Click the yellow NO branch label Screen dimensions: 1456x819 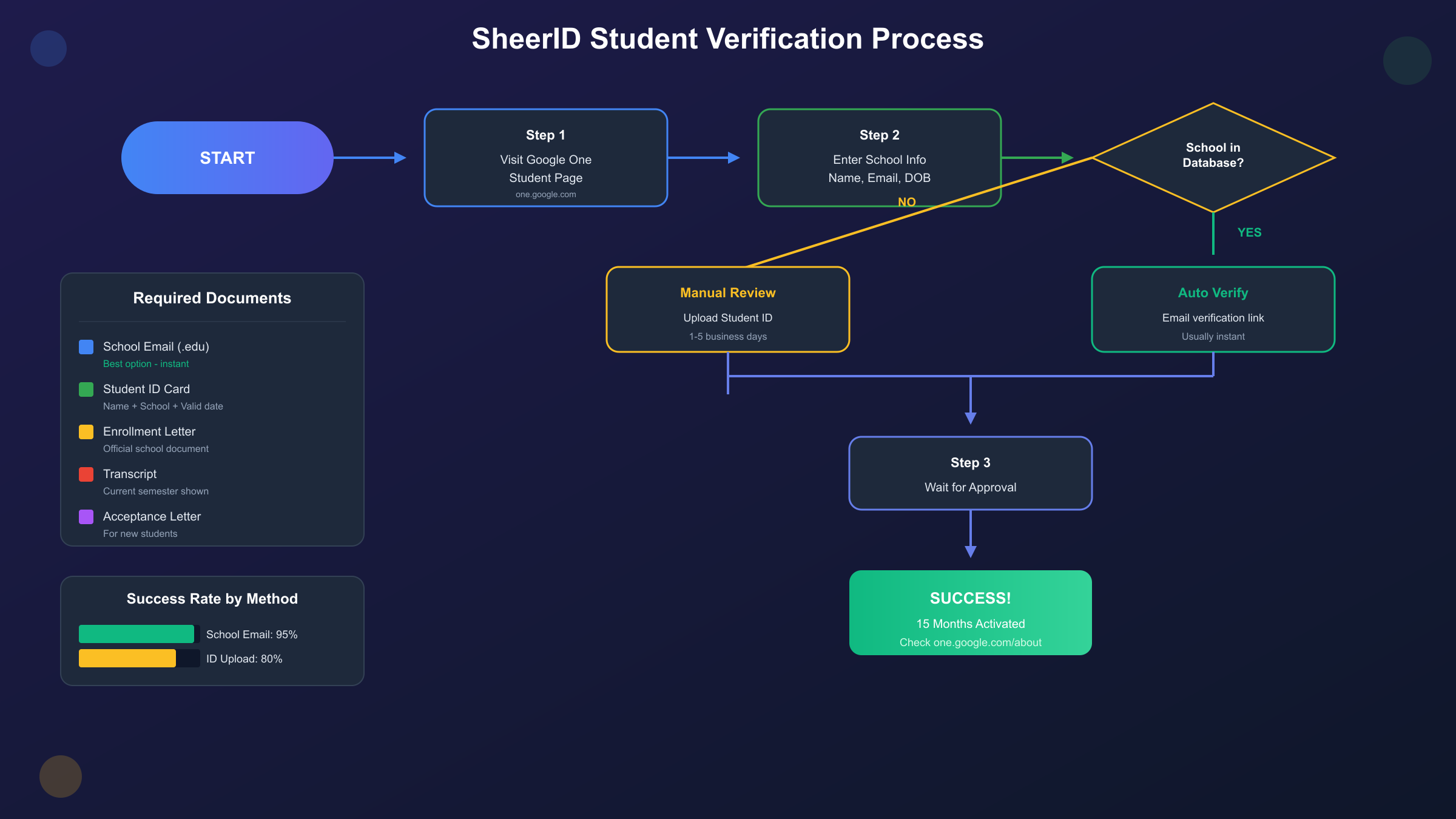point(906,202)
